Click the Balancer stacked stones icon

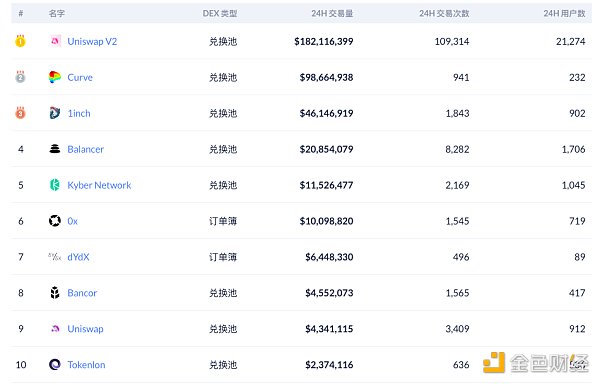[55, 149]
